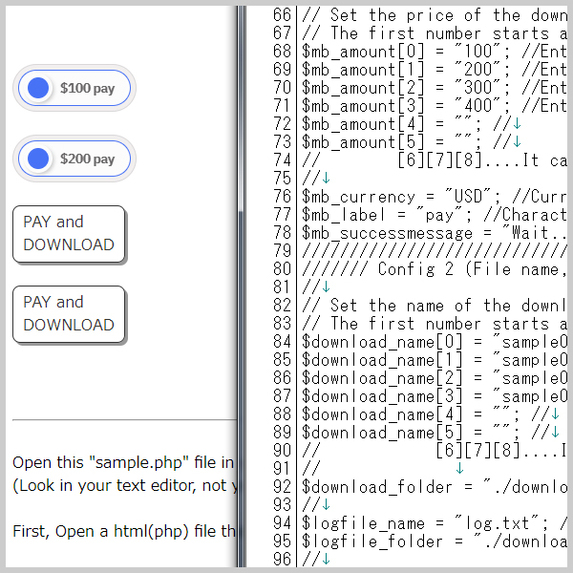Click the 'First, Open a html(php)' text
573x573 pixels.
click(124, 531)
